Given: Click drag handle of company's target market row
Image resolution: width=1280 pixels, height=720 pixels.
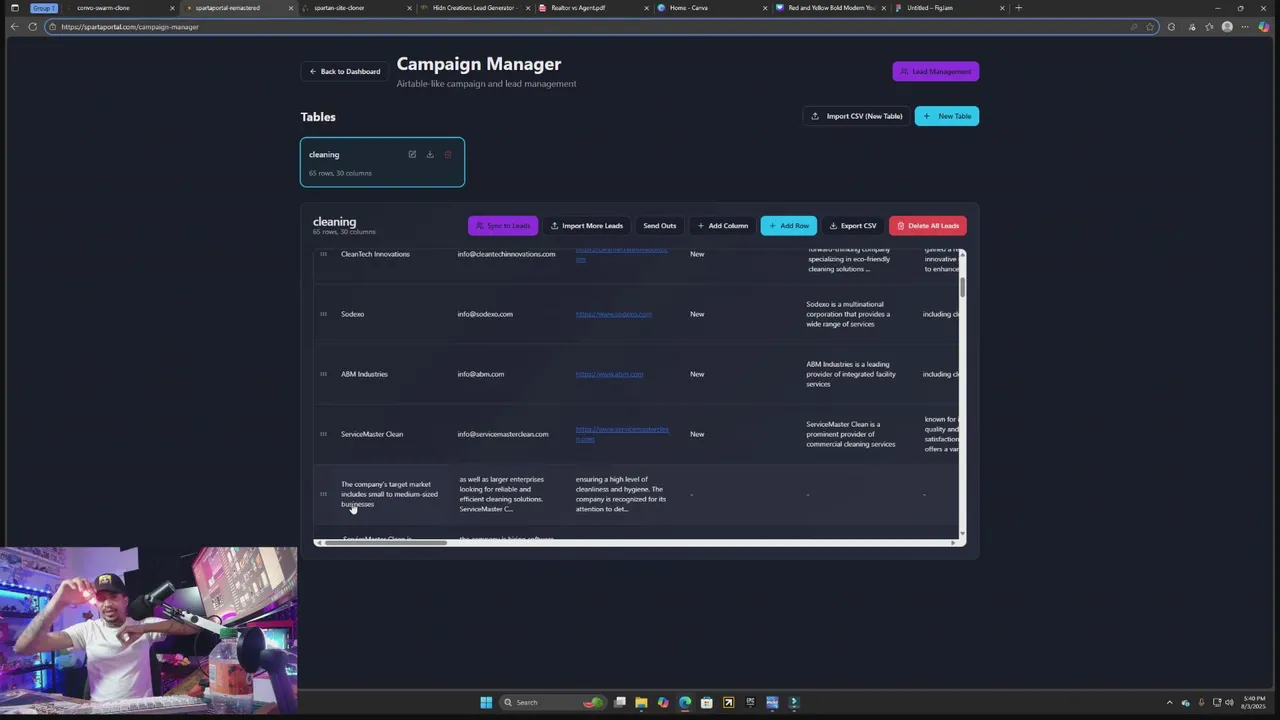Looking at the screenshot, I should click(x=323, y=494).
